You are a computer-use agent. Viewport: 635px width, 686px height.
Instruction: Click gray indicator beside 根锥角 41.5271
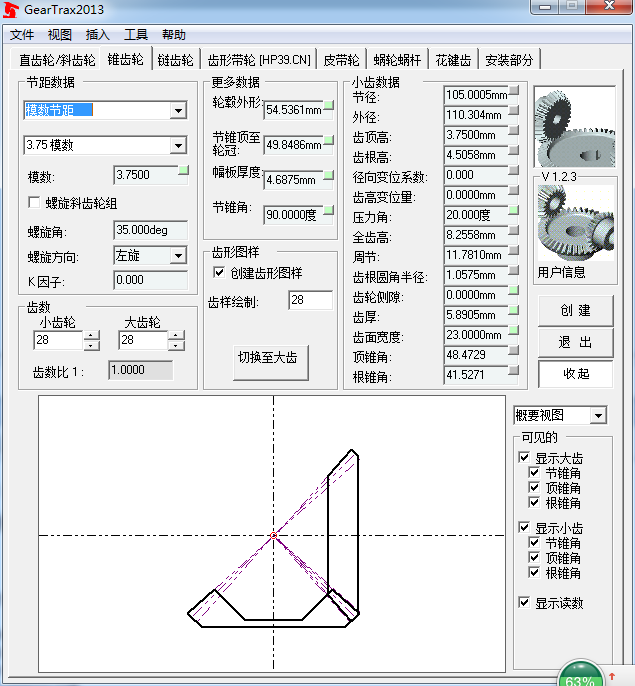(x=514, y=371)
